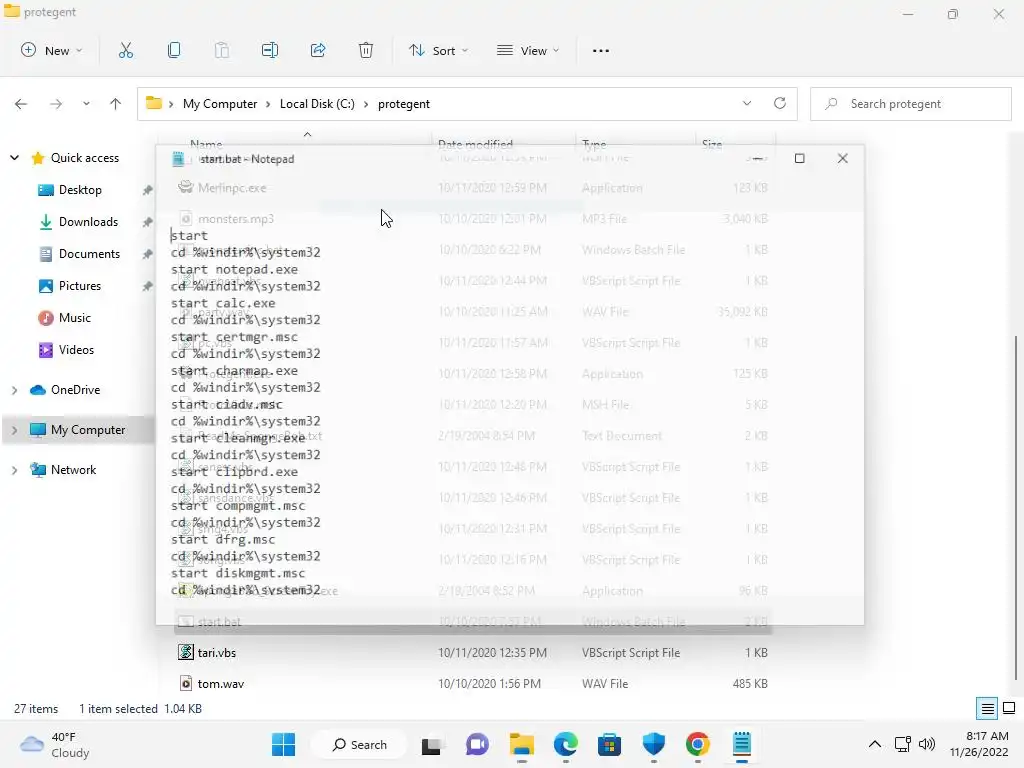Open Chat app from taskbar
This screenshot has width=1024, height=768.
coord(477,744)
